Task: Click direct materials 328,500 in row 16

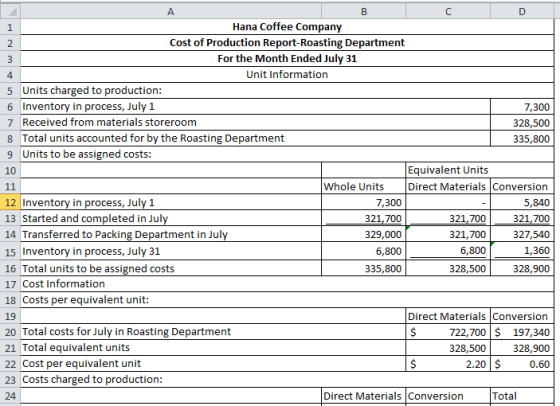Action: (448, 268)
